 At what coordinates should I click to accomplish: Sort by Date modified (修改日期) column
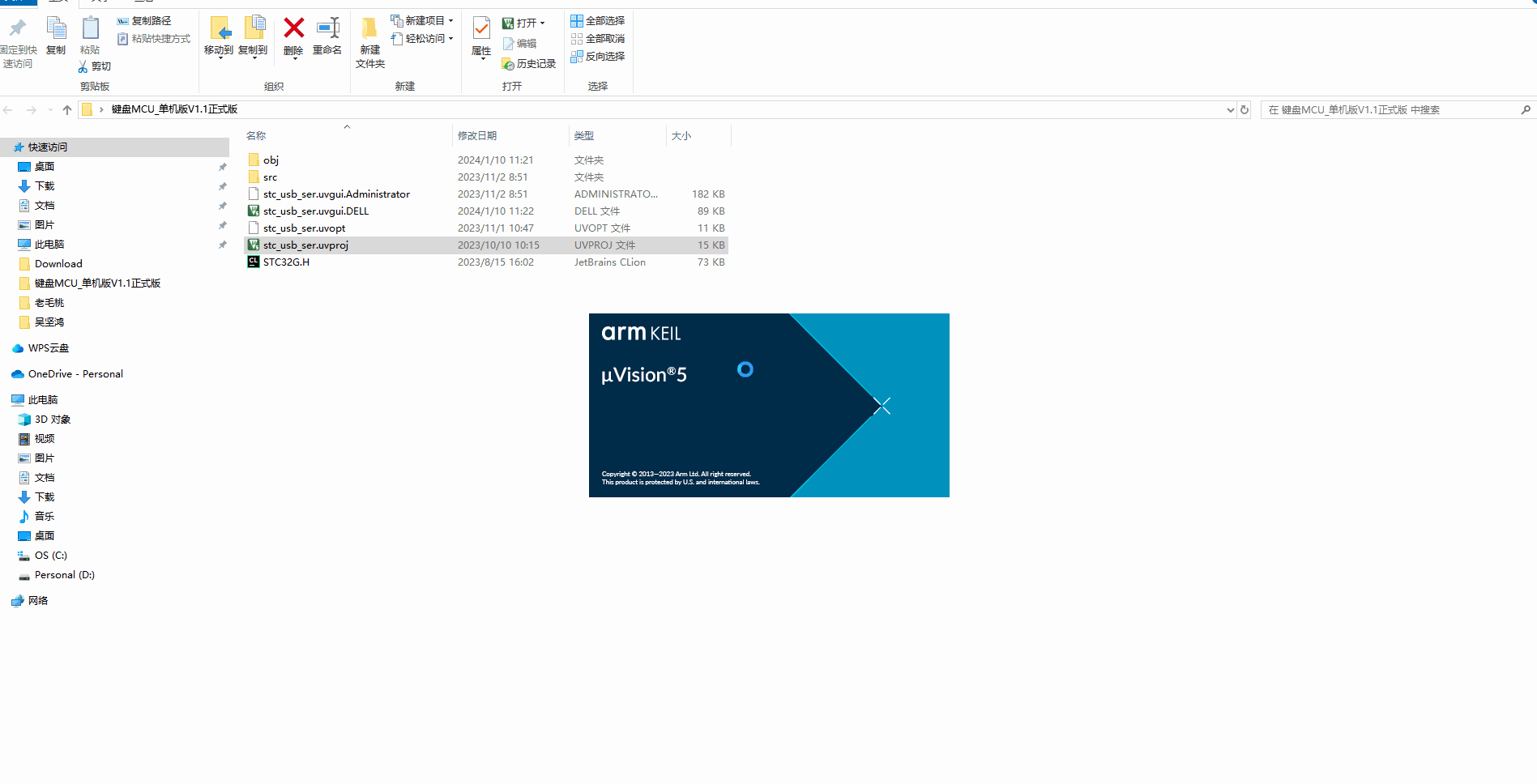(x=477, y=136)
